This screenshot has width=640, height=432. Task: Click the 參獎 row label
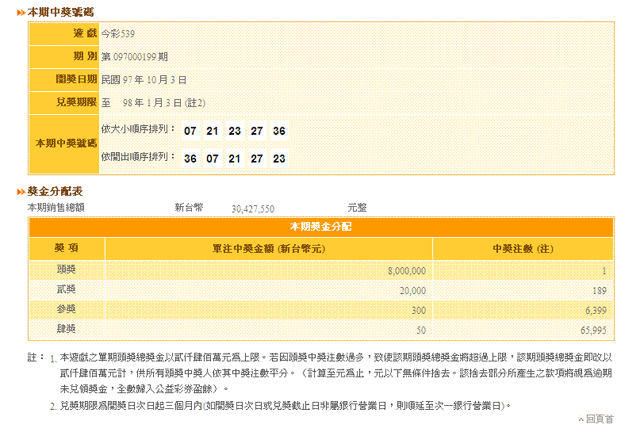(x=66, y=309)
